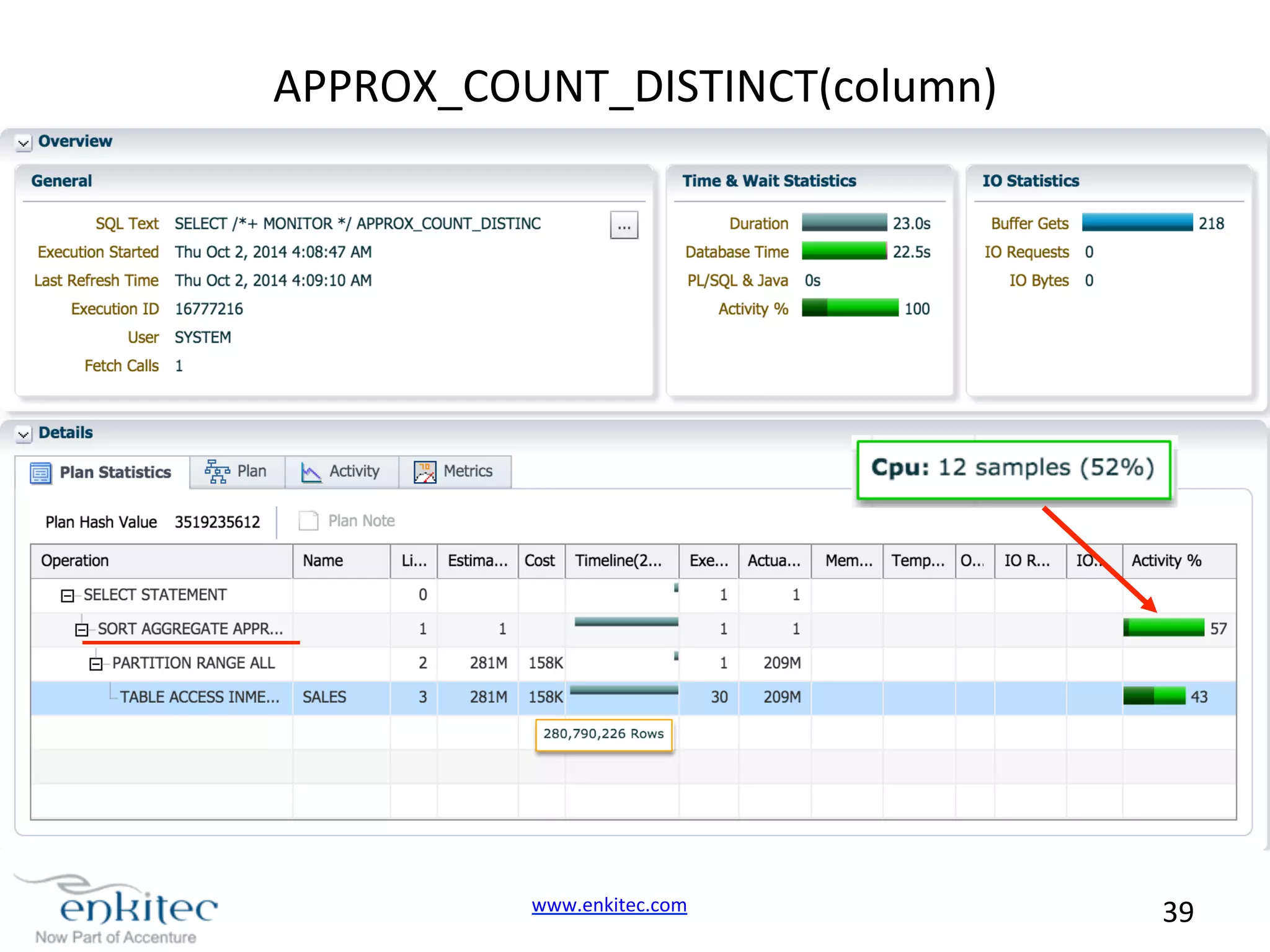Open full SQL text ellipsis button

624,226
